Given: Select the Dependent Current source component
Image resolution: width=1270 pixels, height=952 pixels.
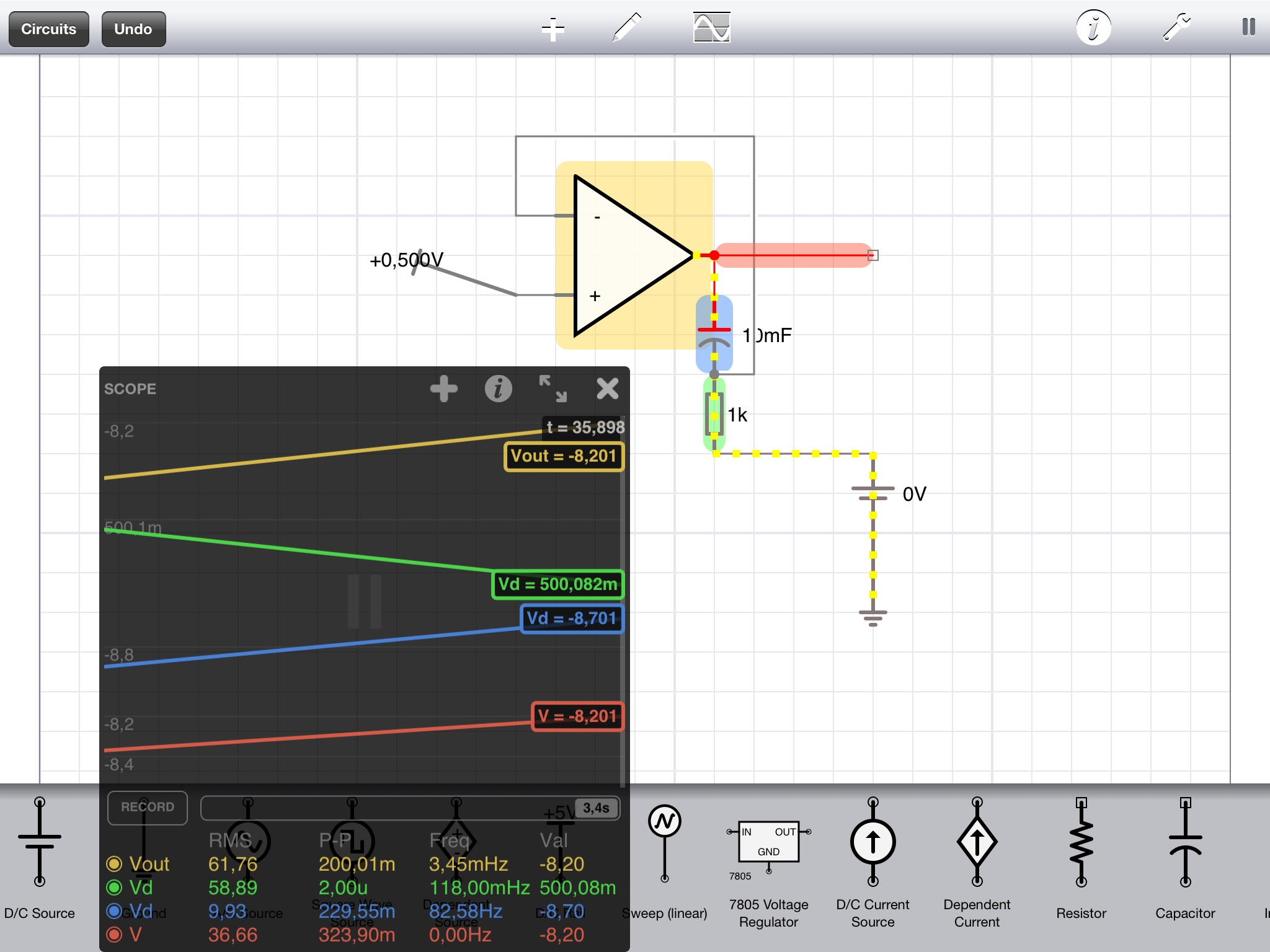Looking at the screenshot, I should (977, 863).
